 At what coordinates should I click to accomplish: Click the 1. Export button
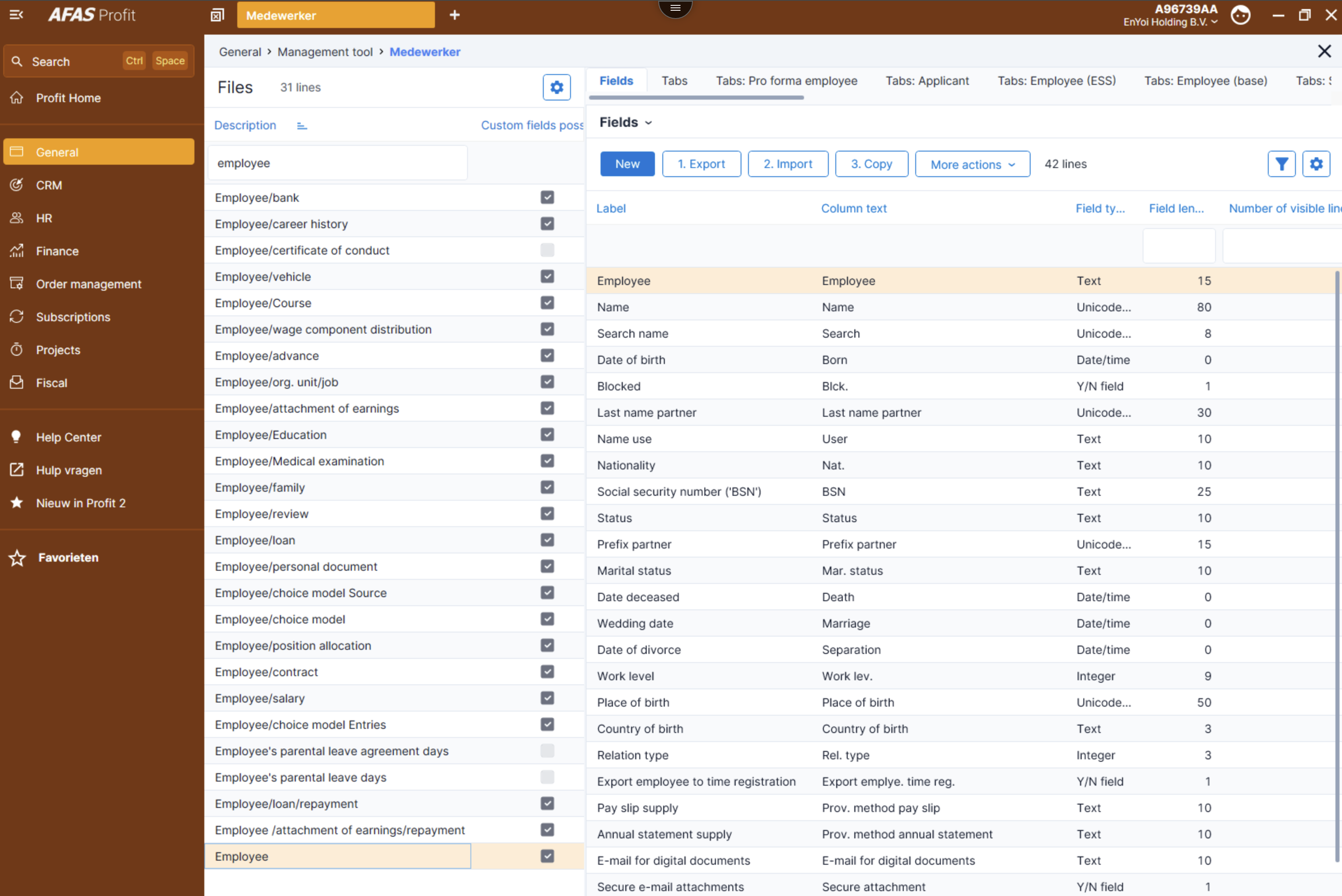(x=700, y=163)
